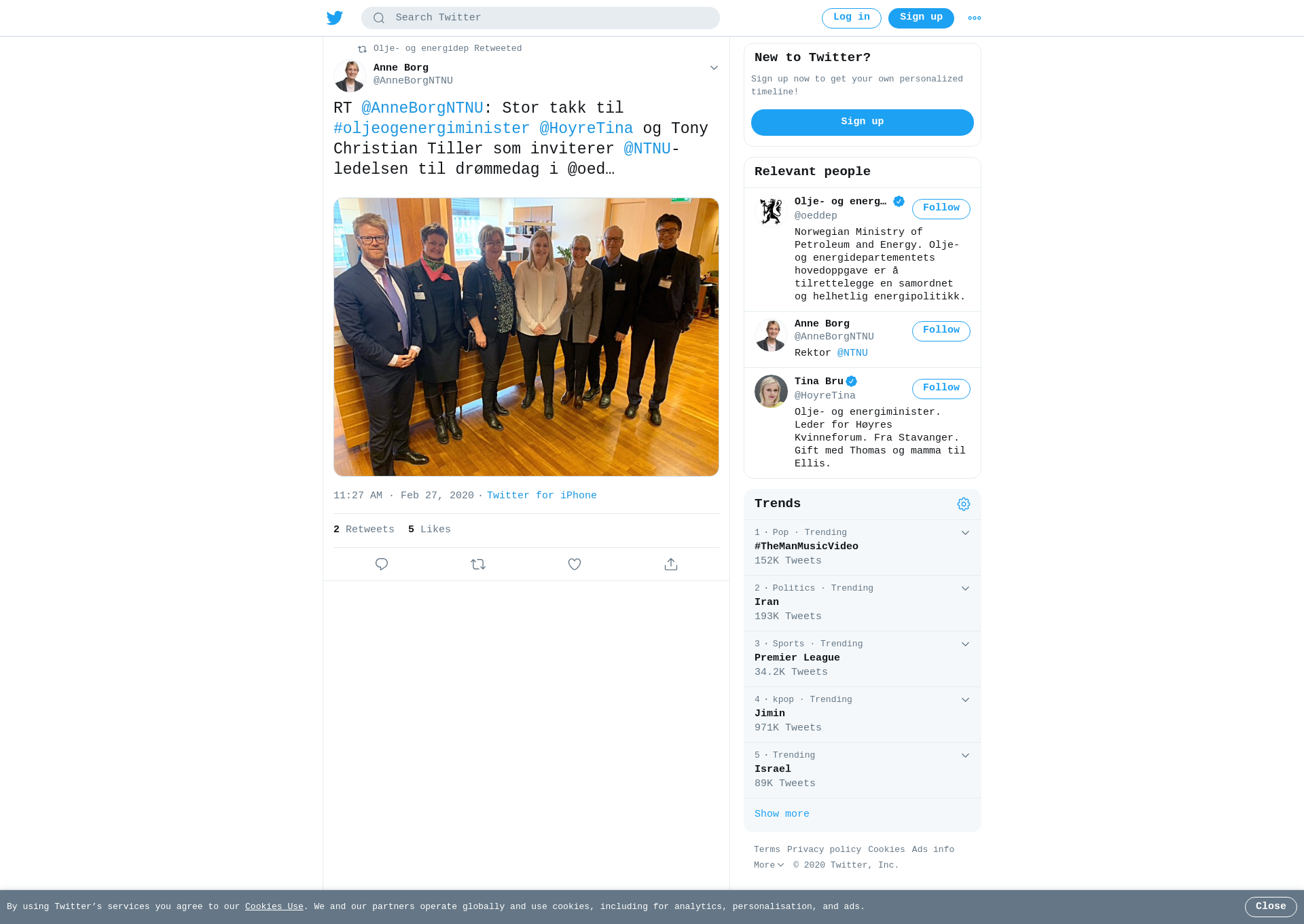Follow Anne Borg in Relevant people

pyautogui.click(x=941, y=331)
